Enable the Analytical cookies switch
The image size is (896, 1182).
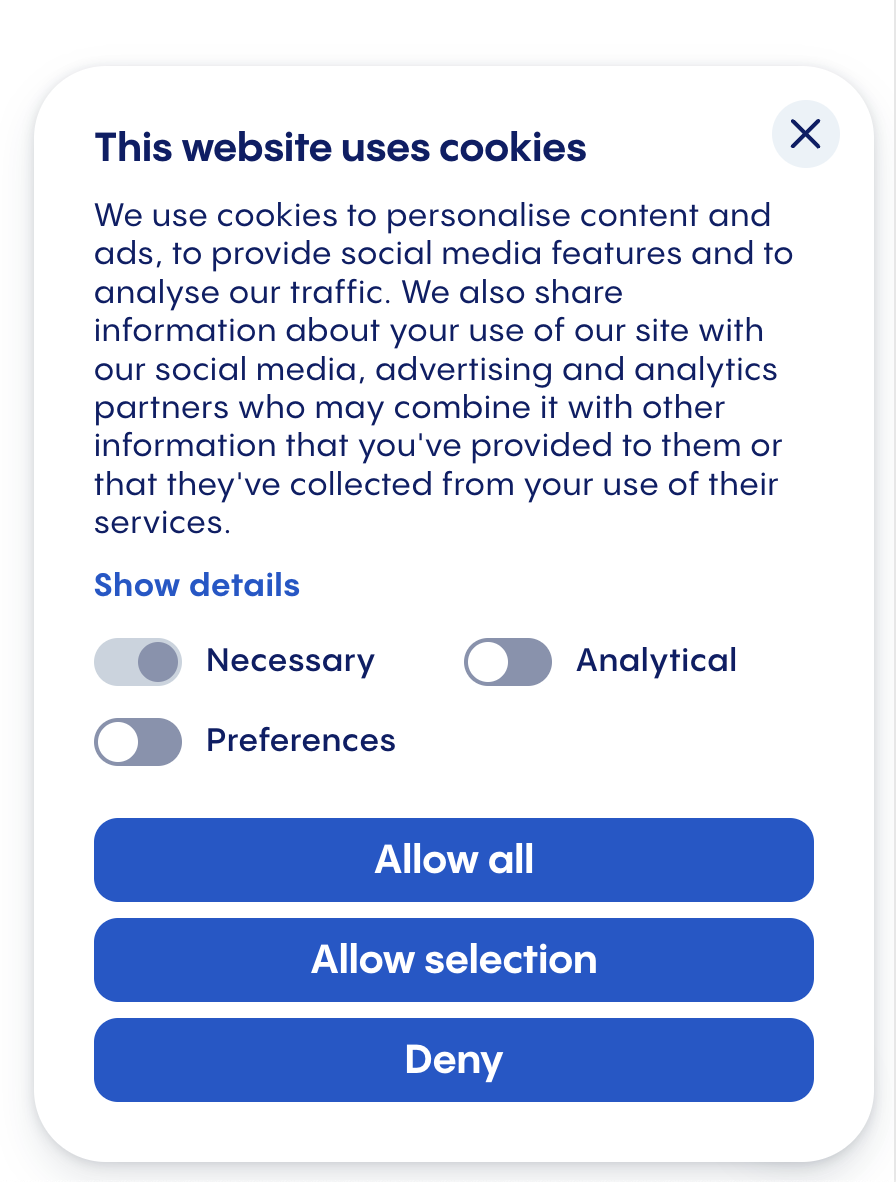click(x=508, y=662)
